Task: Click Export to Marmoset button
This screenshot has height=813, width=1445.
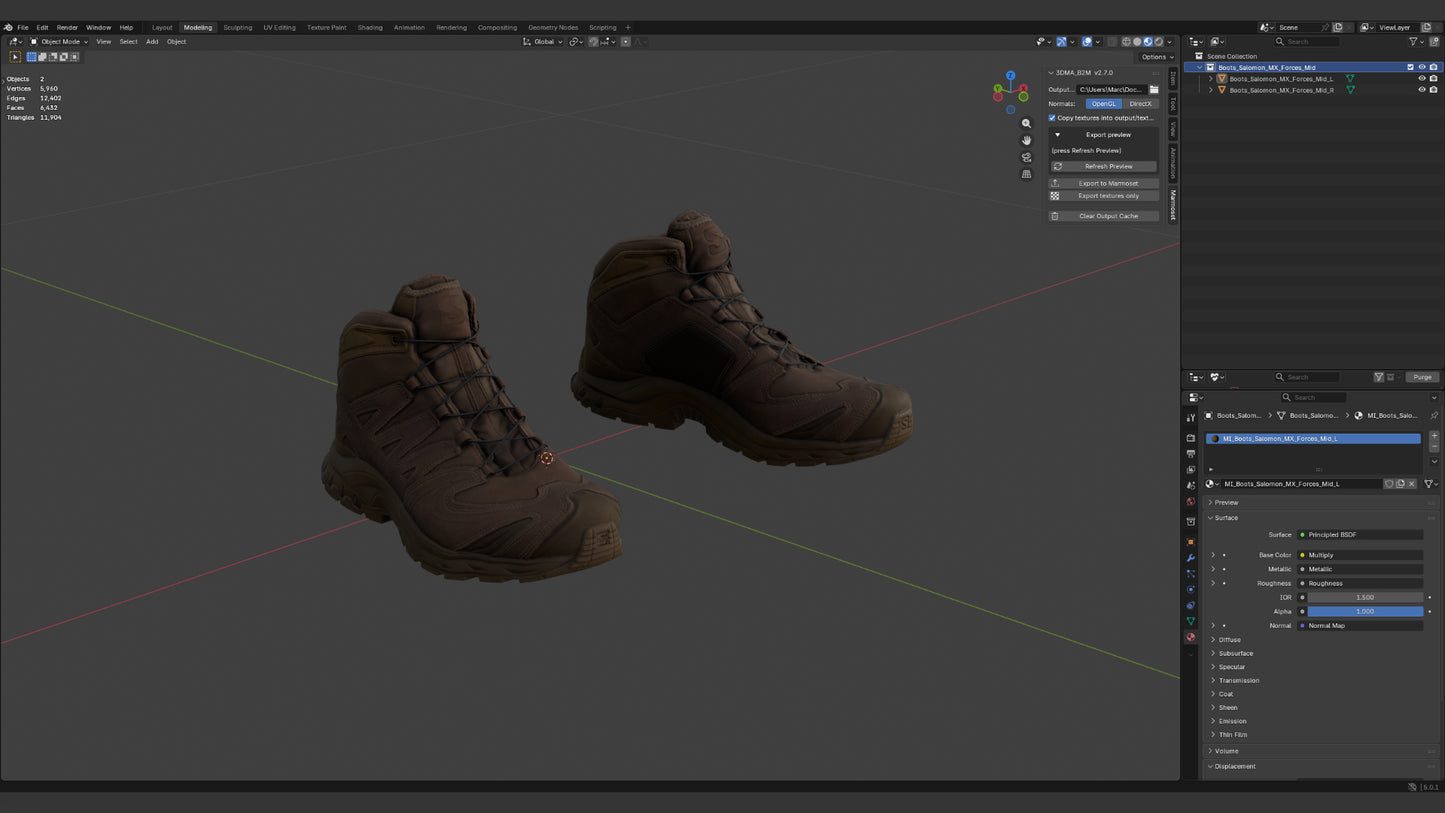Action: coord(1103,183)
